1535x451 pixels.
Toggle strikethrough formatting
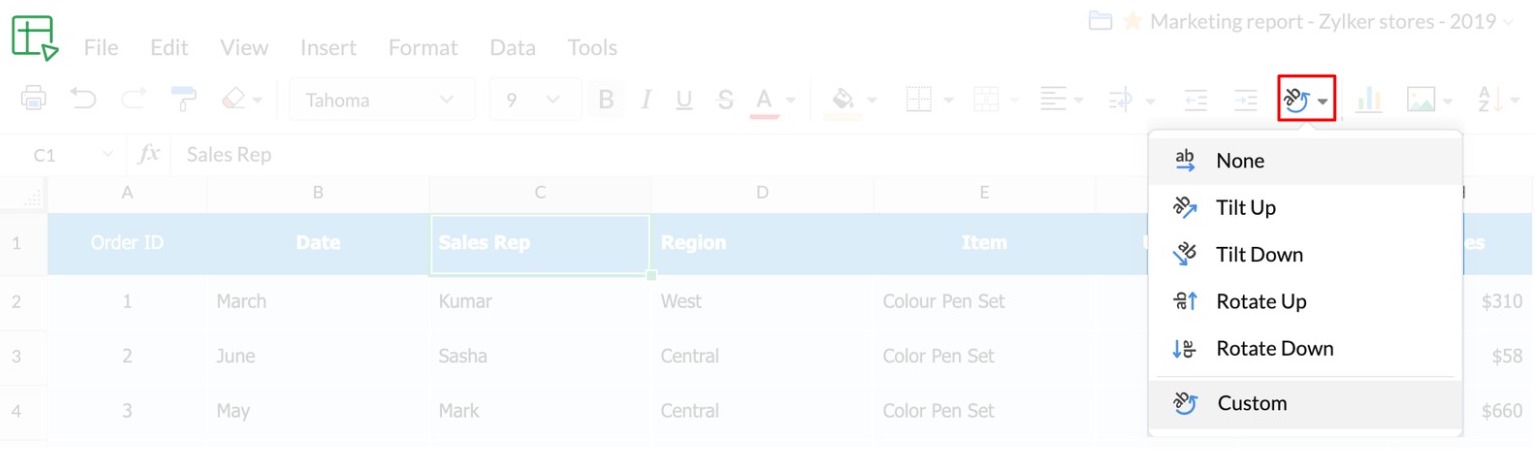tap(725, 100)
